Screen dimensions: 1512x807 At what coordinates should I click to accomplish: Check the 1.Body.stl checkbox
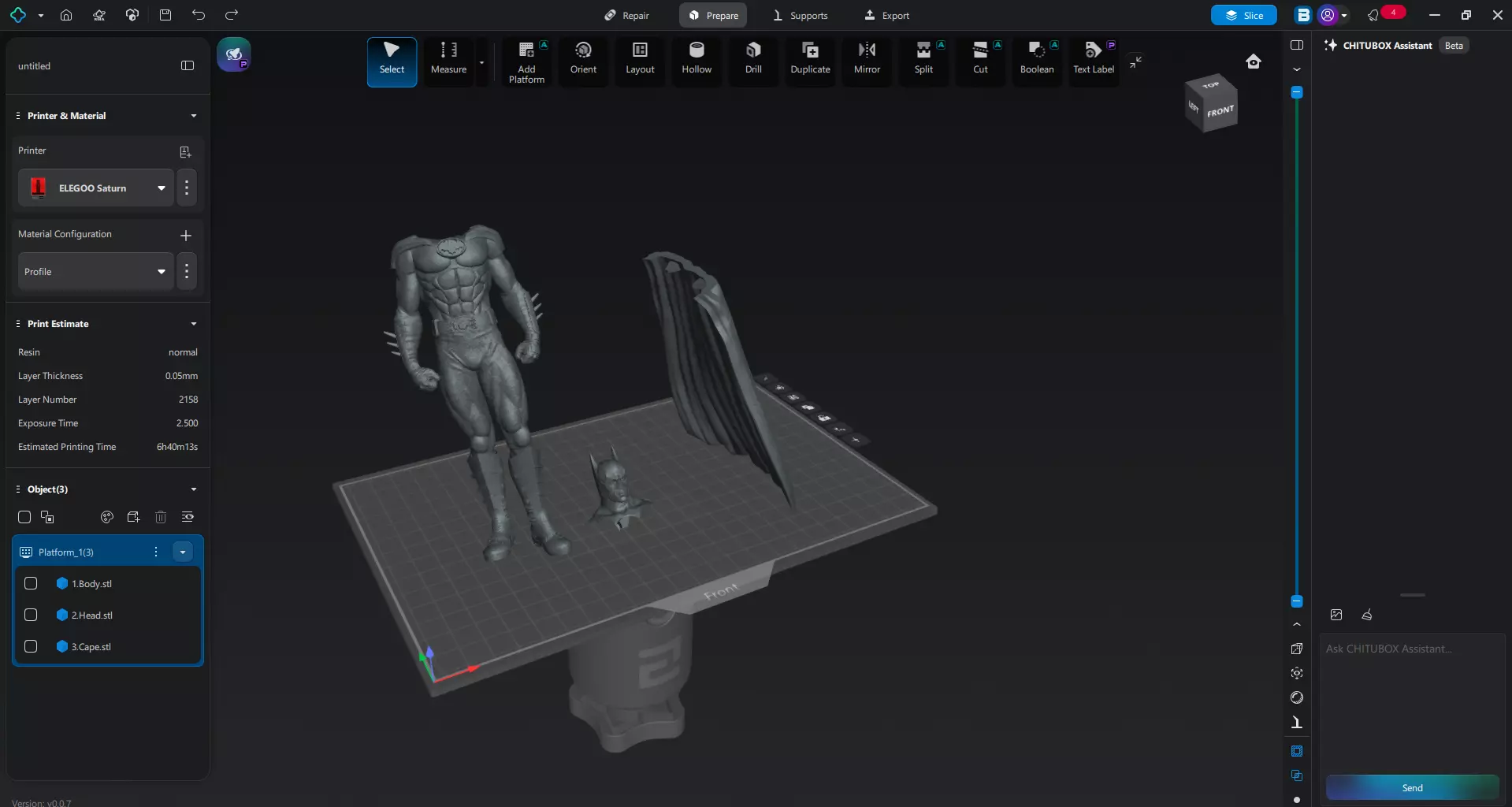[x=31, y=583]
